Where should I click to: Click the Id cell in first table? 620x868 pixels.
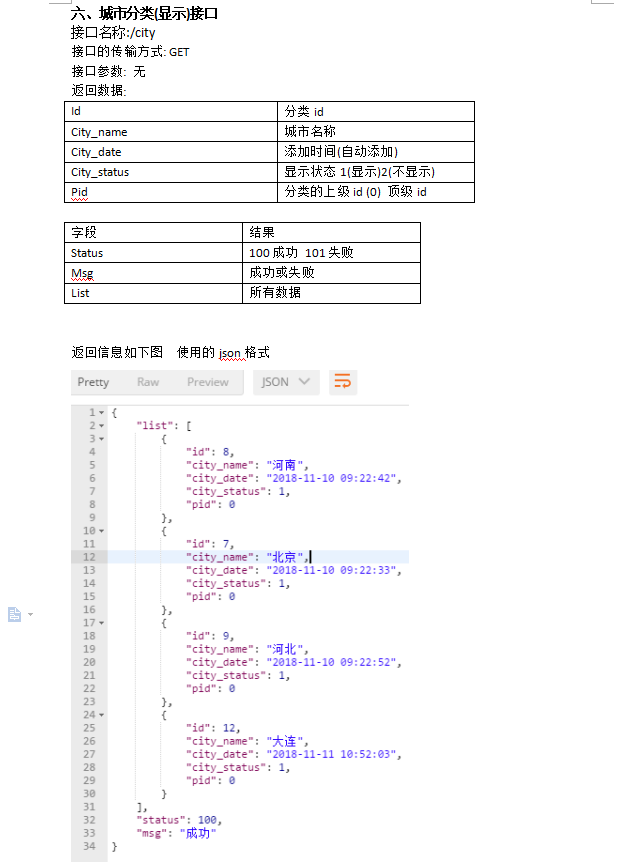pyautogui.click(x=171, y=111)
